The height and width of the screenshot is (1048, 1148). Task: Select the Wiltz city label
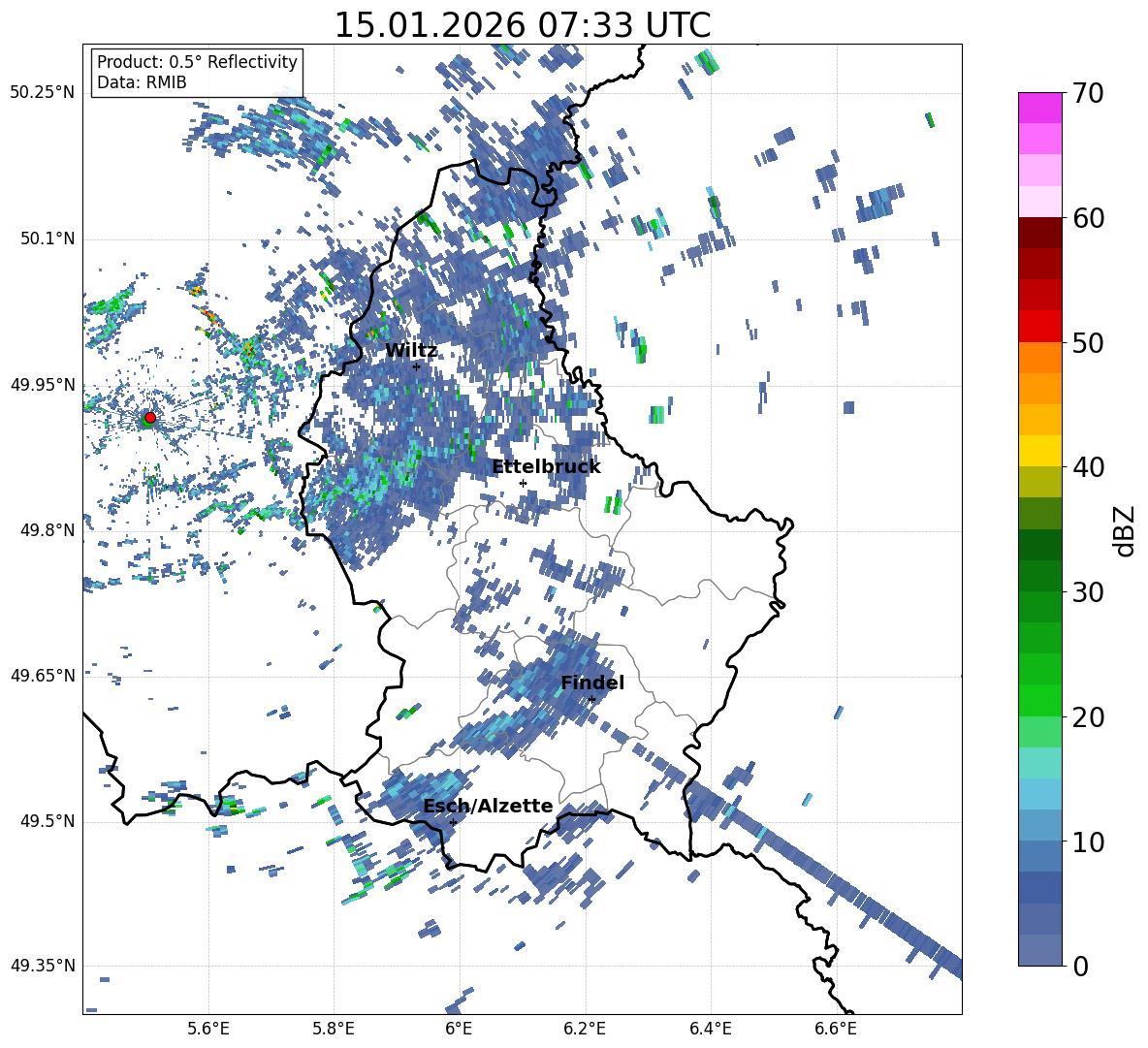(411, 351)
